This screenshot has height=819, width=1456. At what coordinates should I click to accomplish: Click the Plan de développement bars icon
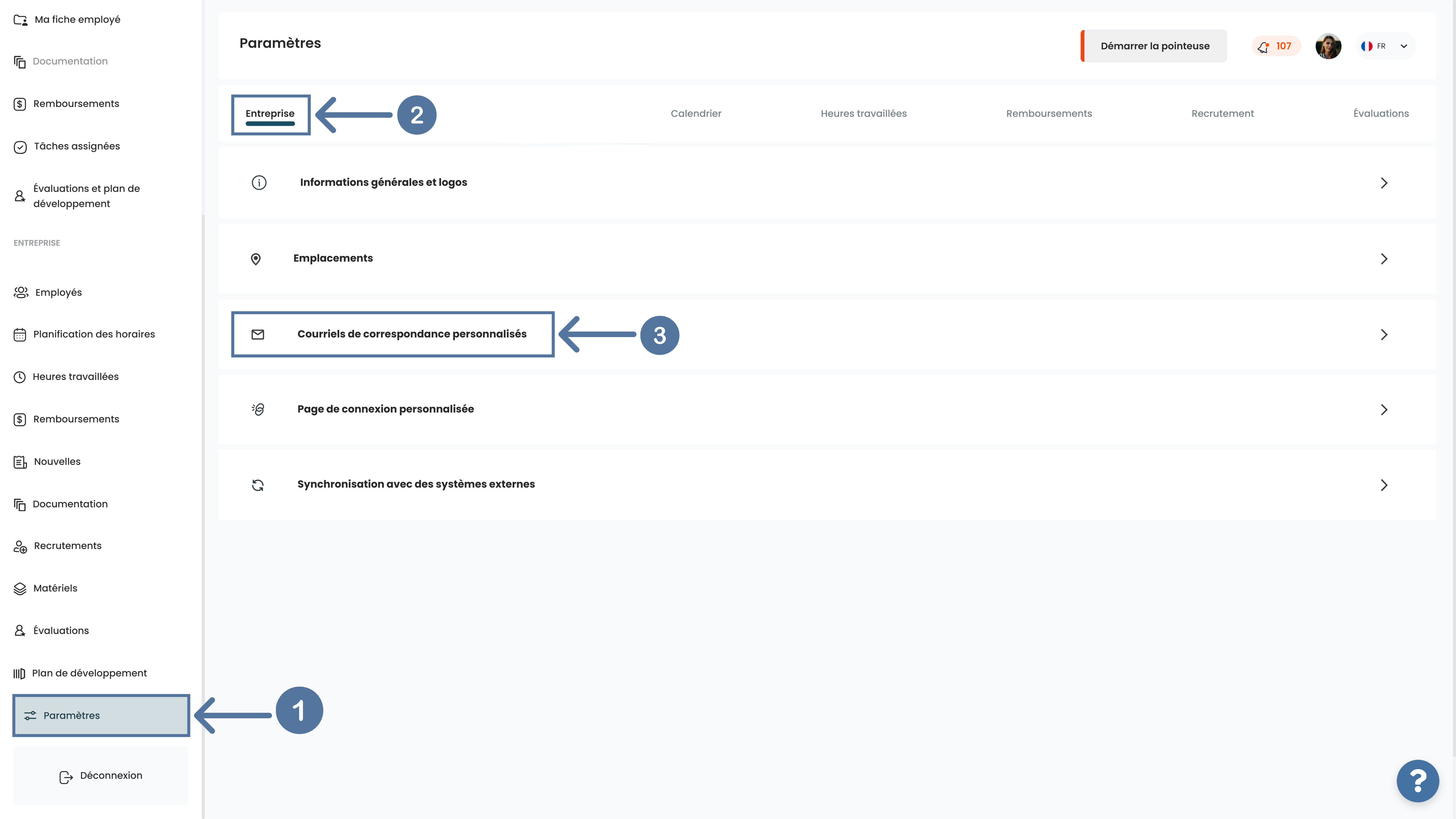19,674
